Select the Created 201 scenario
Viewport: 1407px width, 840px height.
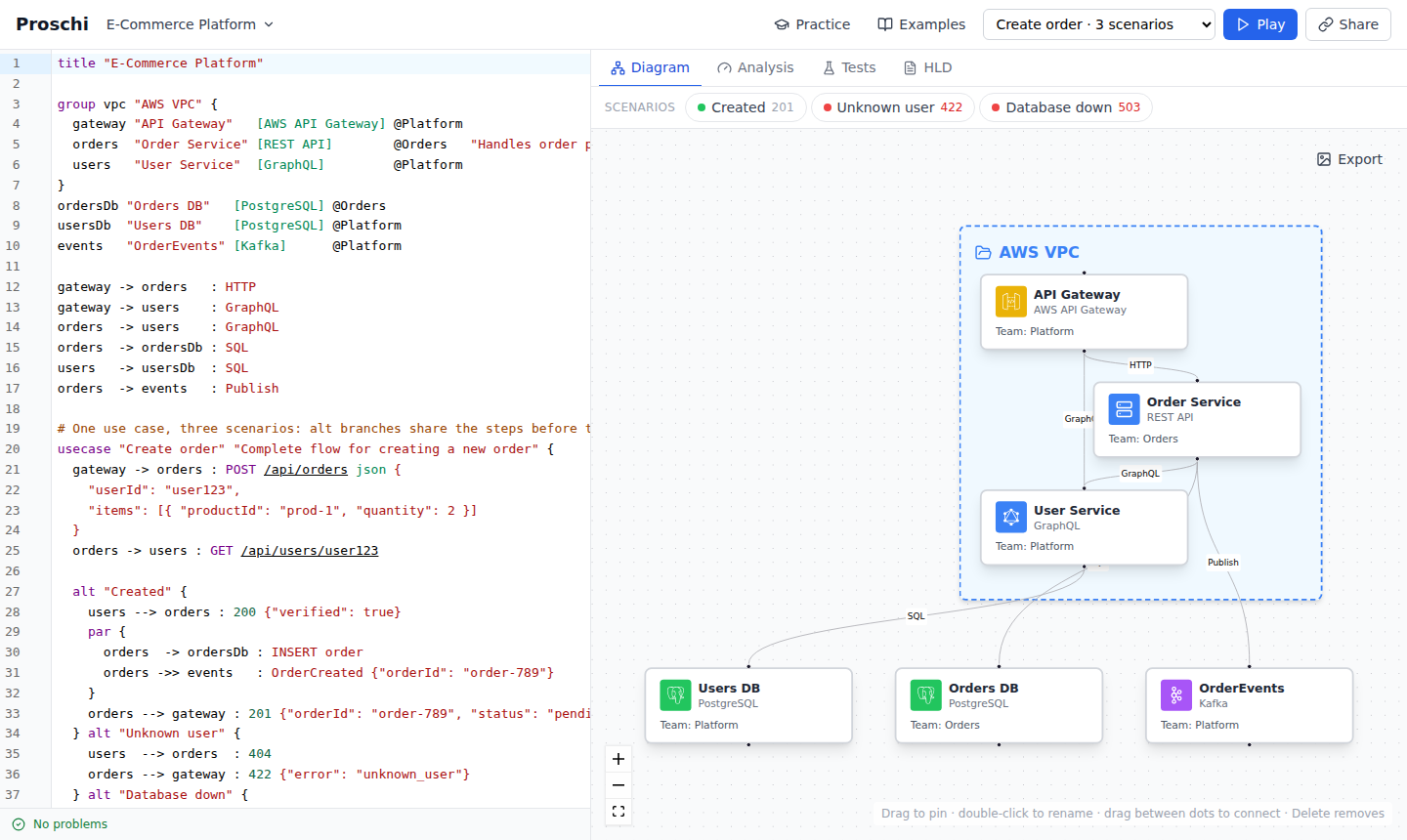(x=746, y=107)
